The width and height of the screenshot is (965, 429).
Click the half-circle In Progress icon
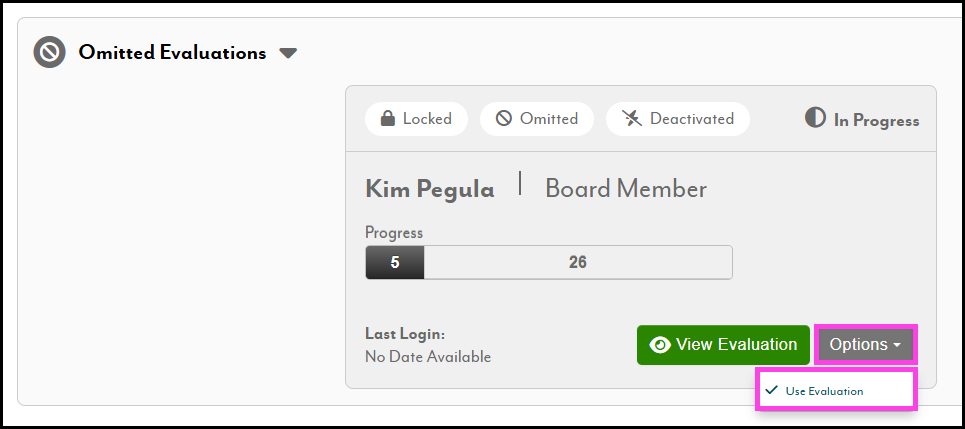pyautogui.click(x=815, y=118)
